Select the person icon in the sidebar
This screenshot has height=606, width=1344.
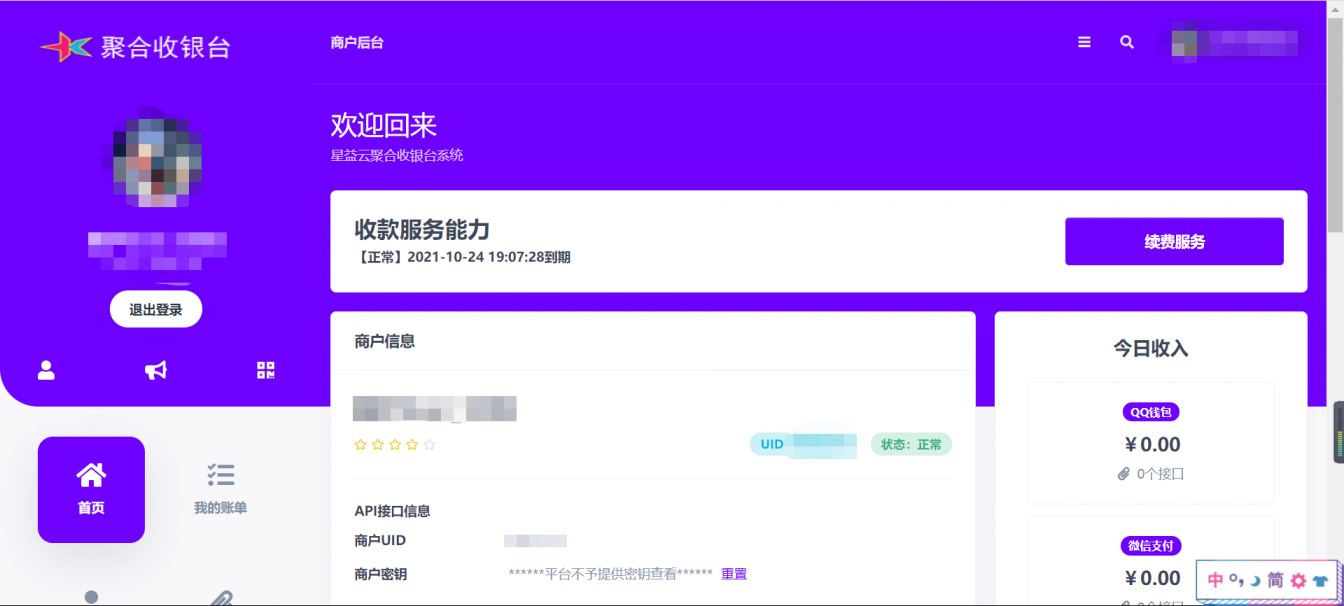pyautogui.click(x=45, y=371)
